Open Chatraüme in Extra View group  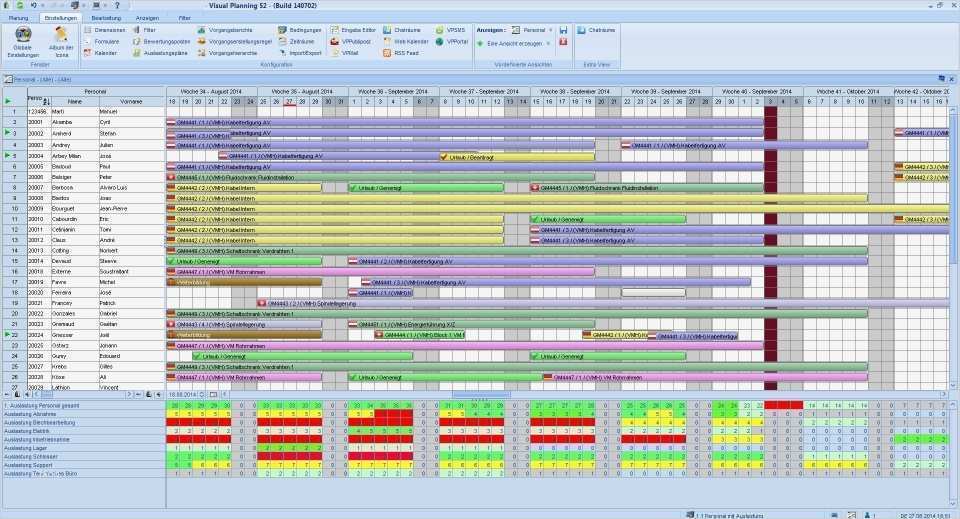click(x=596, y=30)
